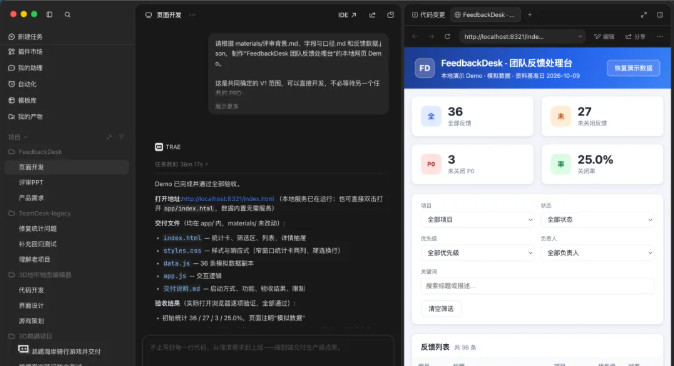674x366 pixels.
Task: Select the 页面开发 task
Action: click(67, 167)
